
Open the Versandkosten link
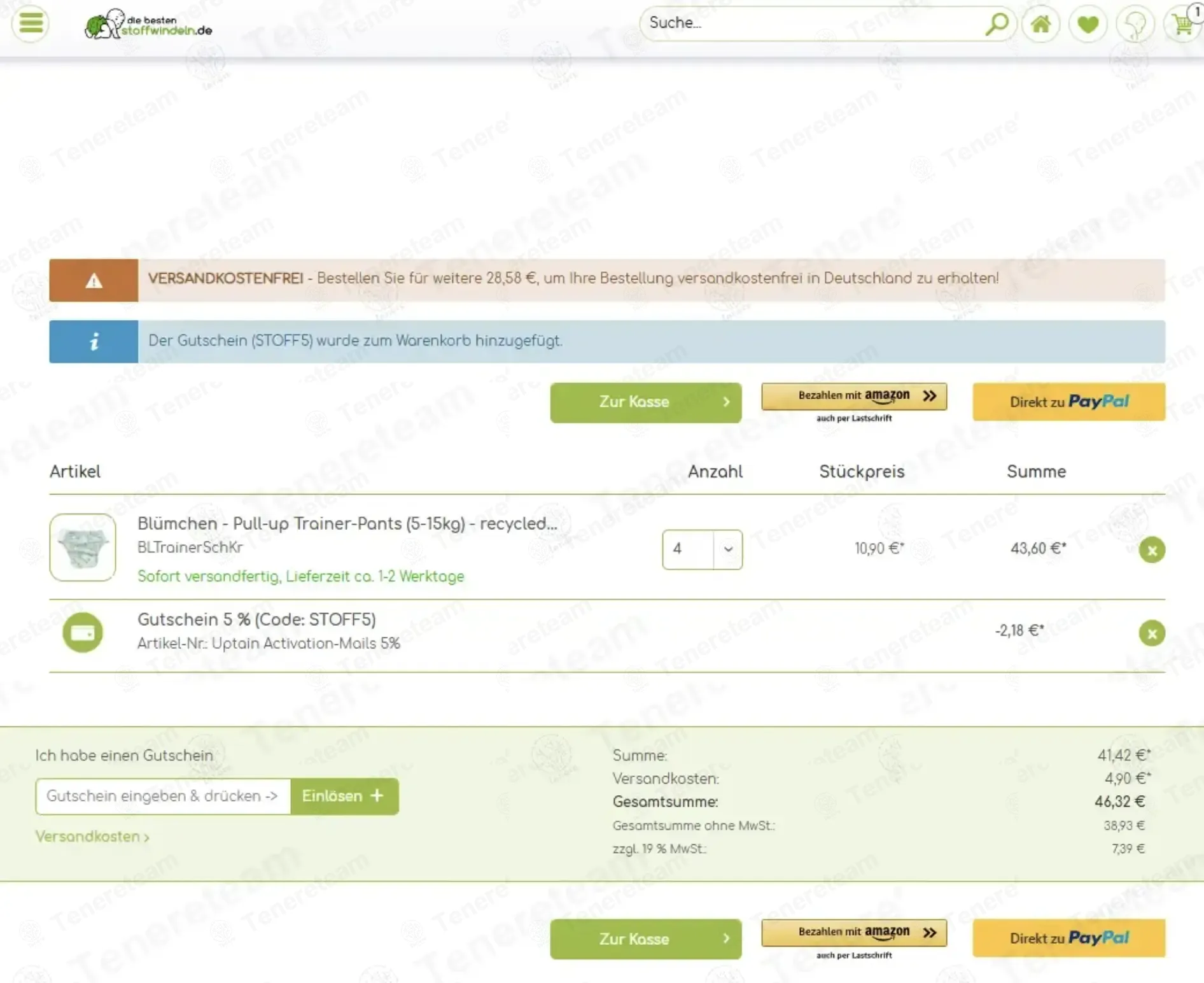[92, 837]
